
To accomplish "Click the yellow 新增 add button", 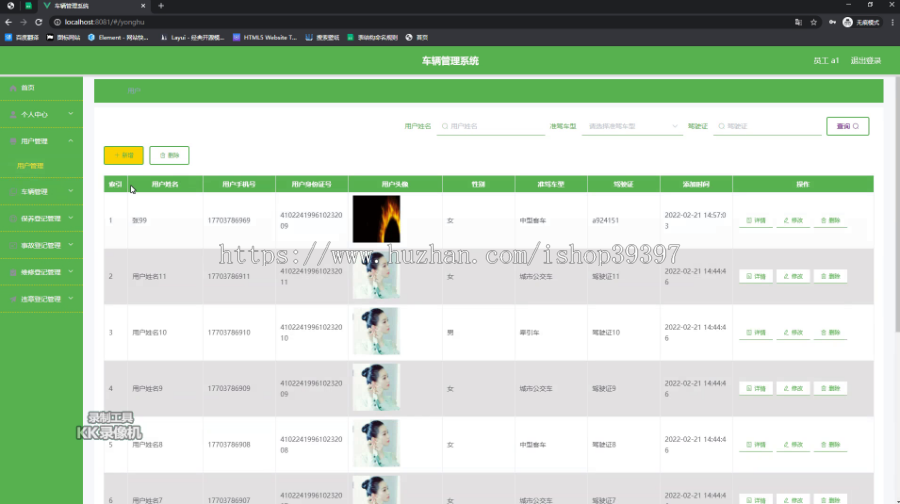I will [x=123, y=155].
